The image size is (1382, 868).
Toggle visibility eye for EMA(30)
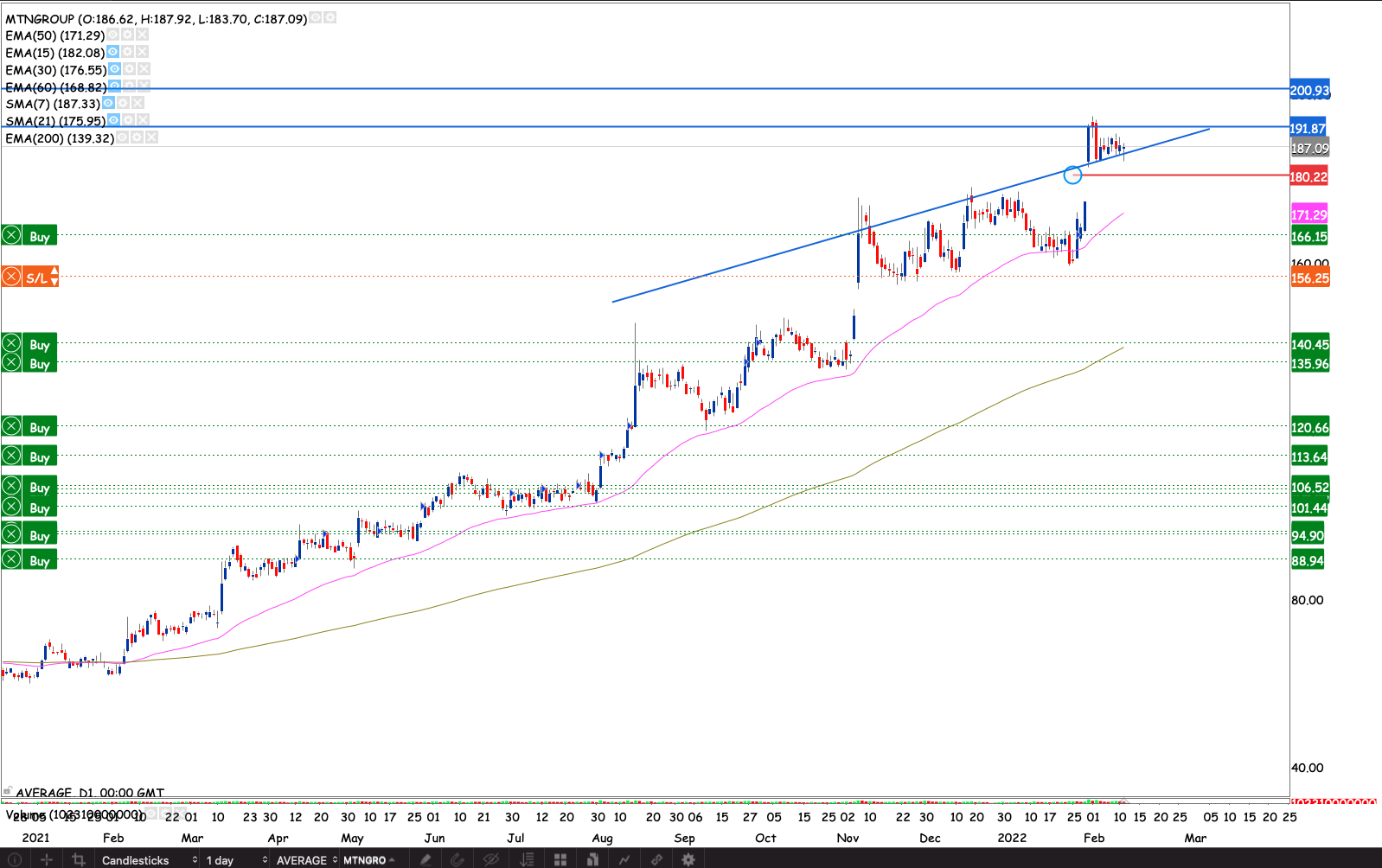[x=114, y=69]
